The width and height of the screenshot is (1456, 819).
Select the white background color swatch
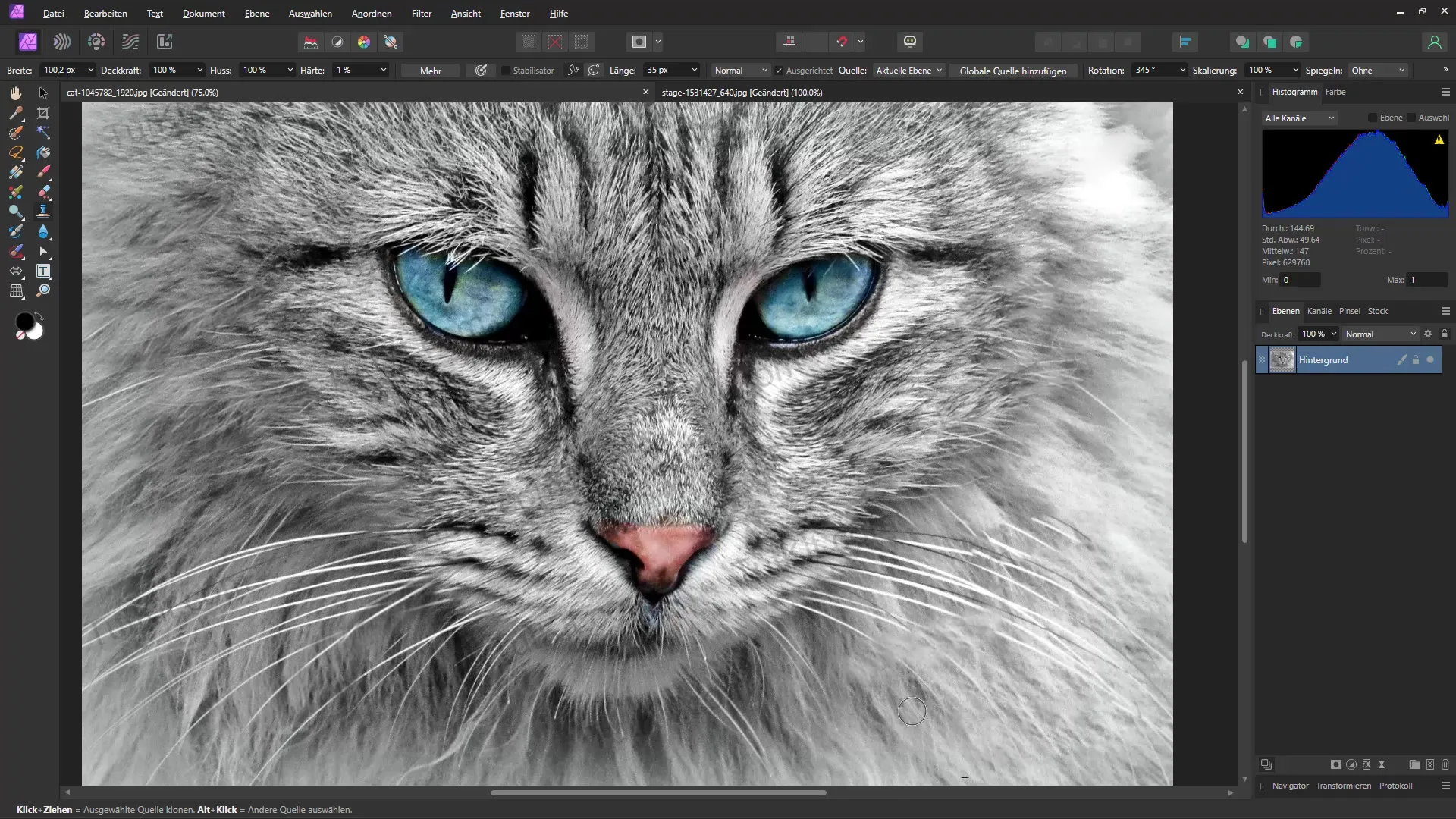point(36,332)
